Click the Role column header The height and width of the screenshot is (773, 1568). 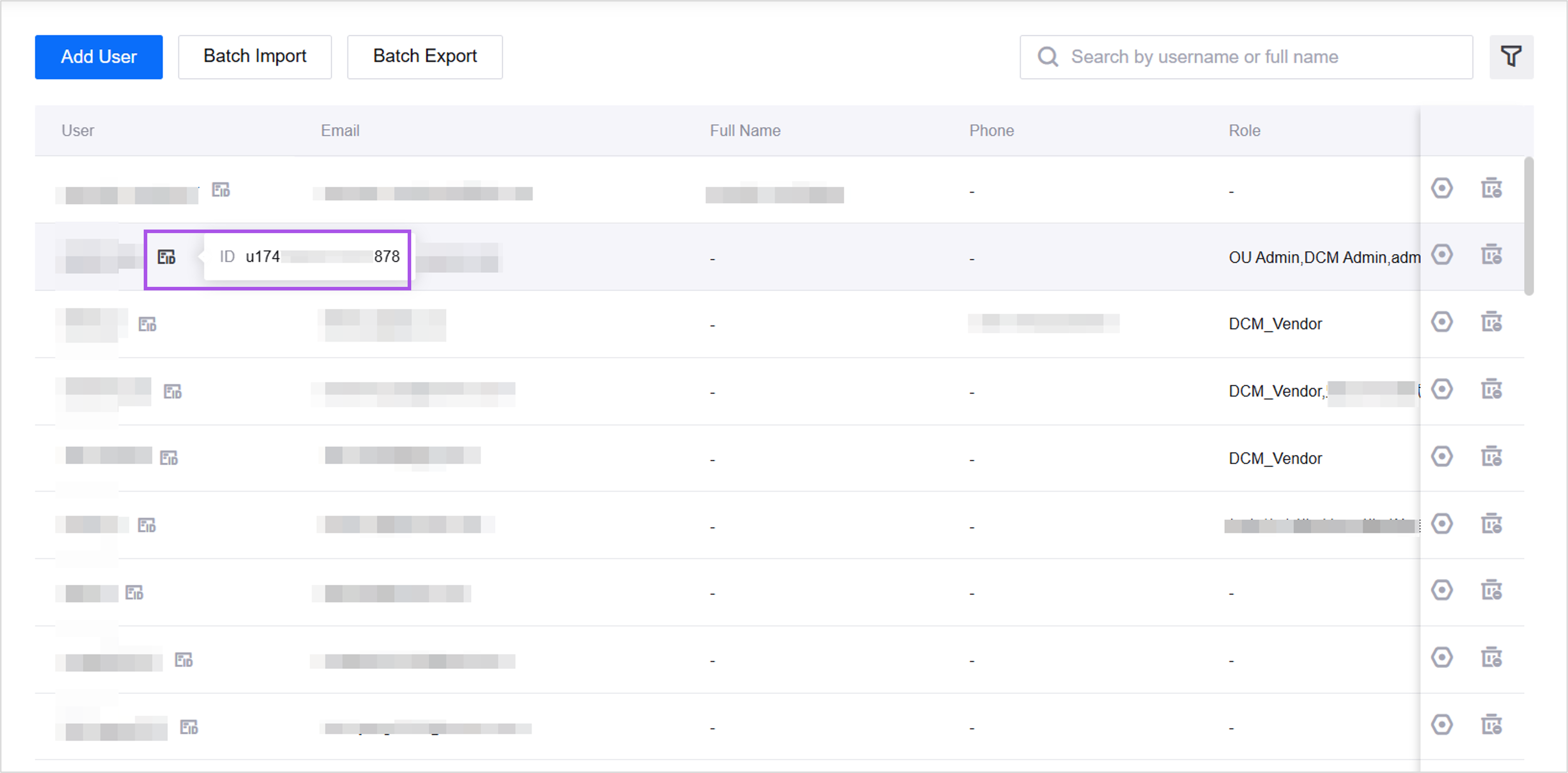[1244, 130]
